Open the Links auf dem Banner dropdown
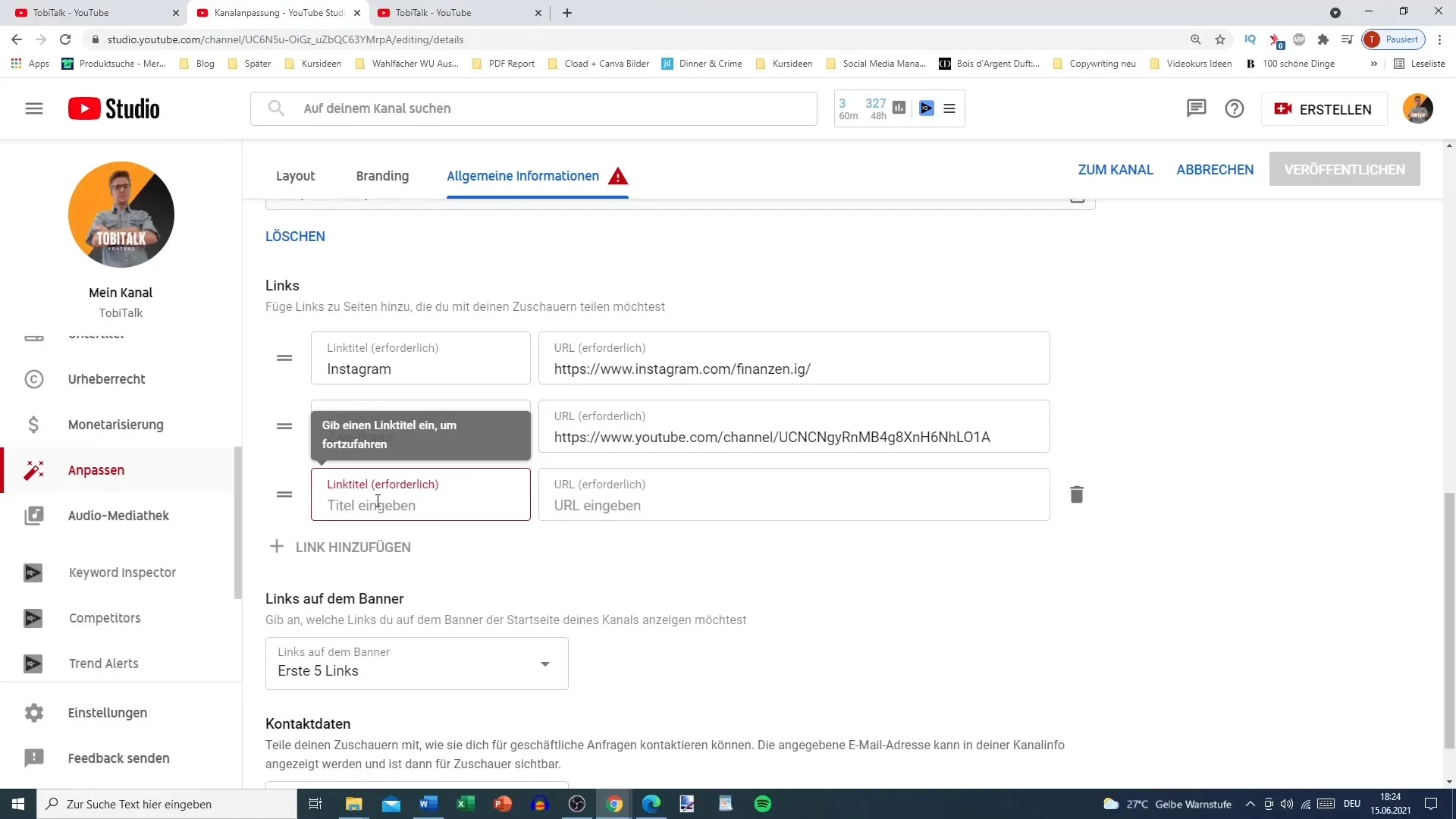 (416, 664)
